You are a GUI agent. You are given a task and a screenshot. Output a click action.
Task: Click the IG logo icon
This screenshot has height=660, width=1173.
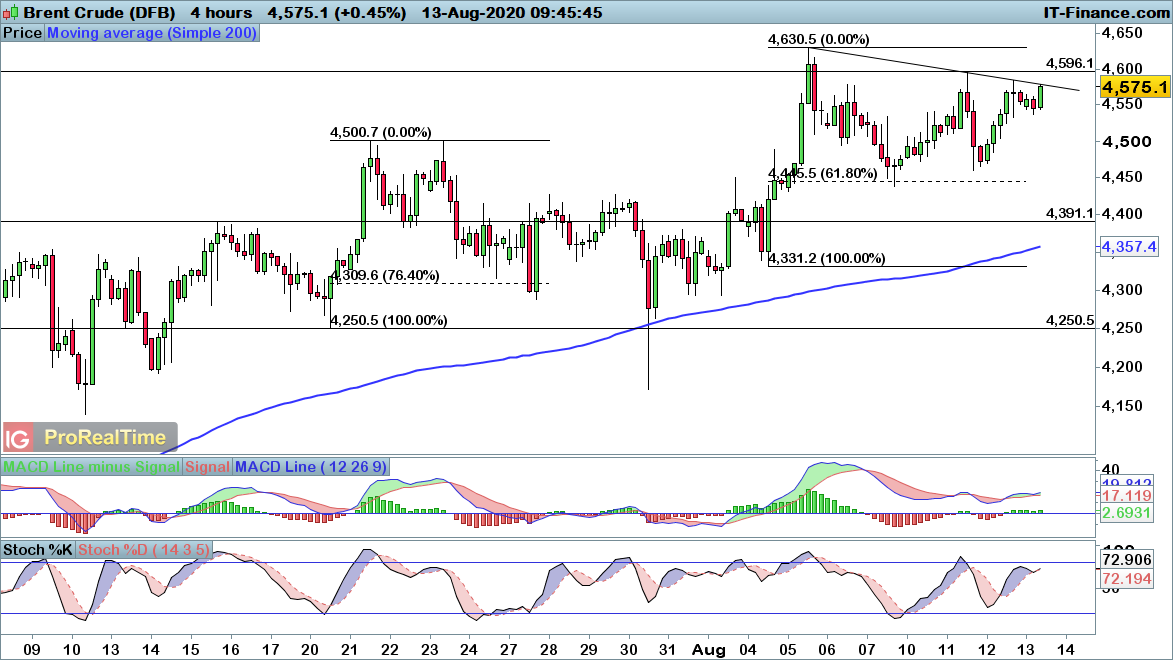point(17,438)
